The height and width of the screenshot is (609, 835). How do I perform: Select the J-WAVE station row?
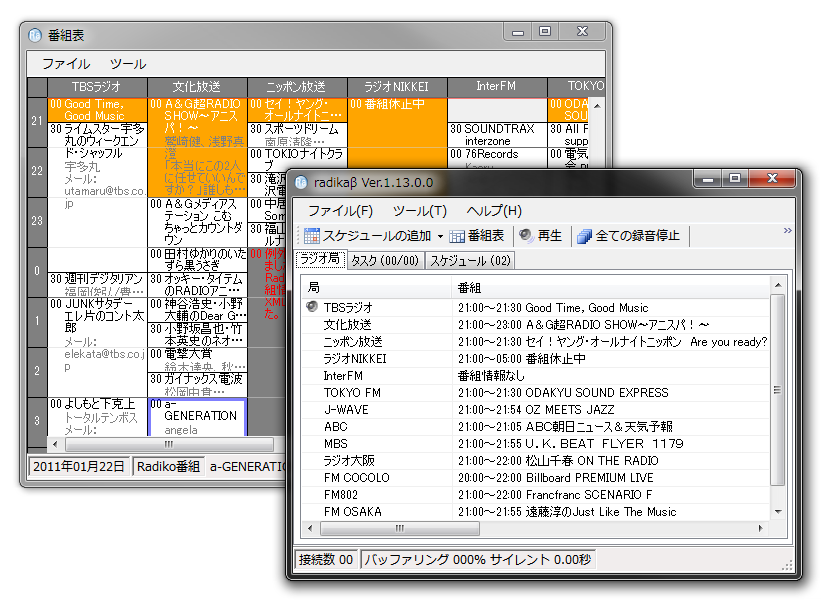[536, 410]
